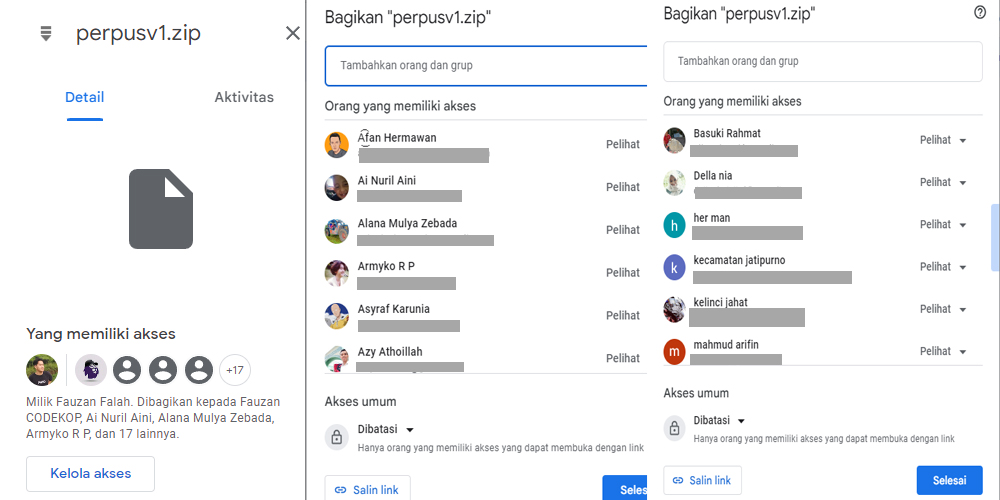Click the Kelola akses button
The width and height of the screenshot is (1000, 500).
pyautogui.click(x=91, y=474)
